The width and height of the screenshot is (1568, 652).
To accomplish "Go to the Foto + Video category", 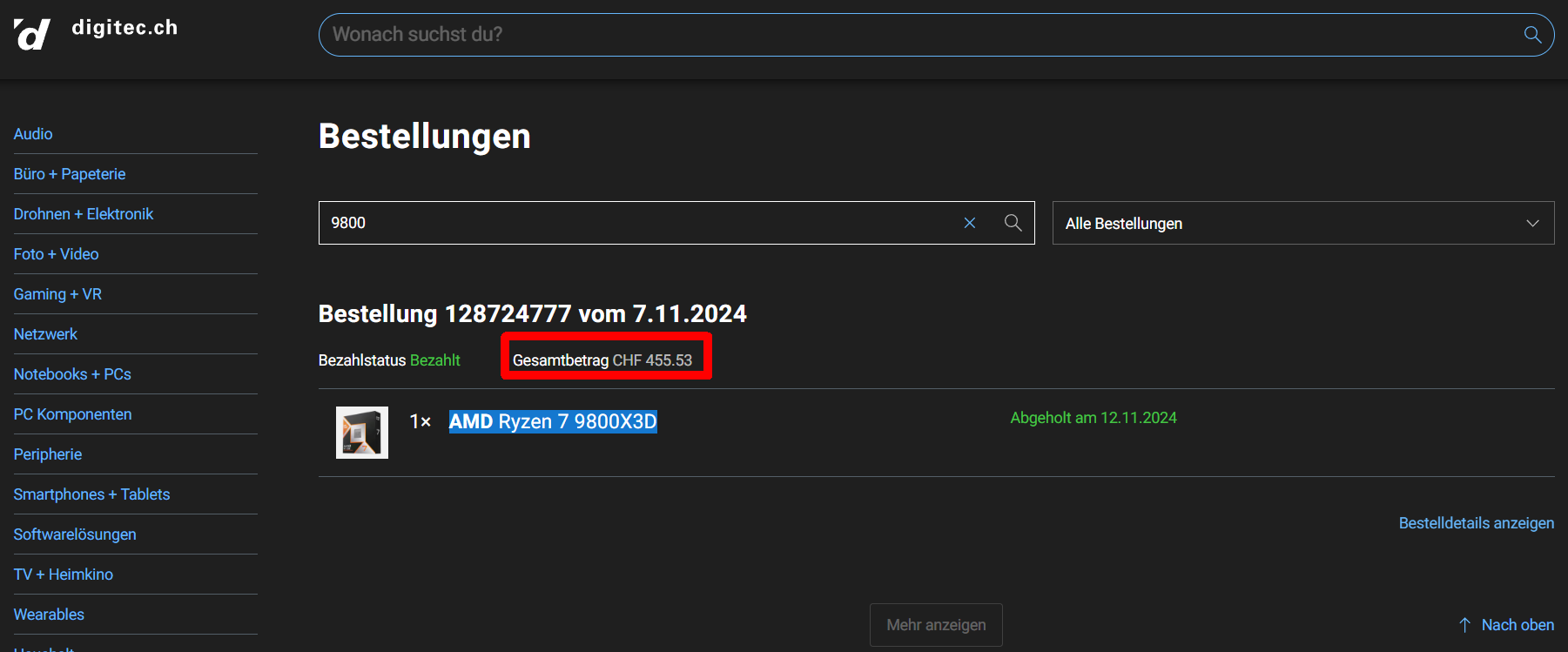I will point(57,254).
